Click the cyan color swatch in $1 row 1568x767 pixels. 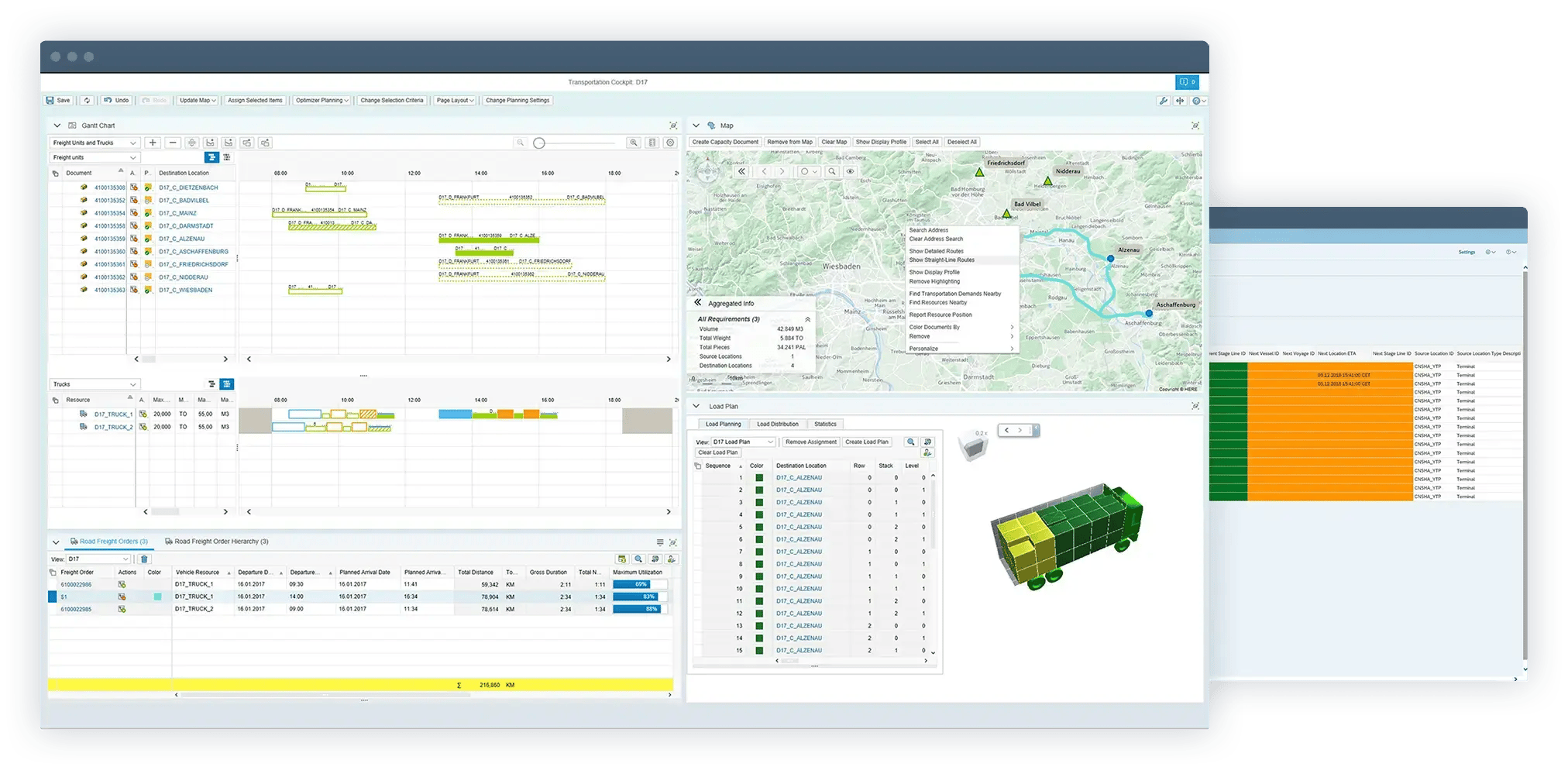tap(157, 597)
